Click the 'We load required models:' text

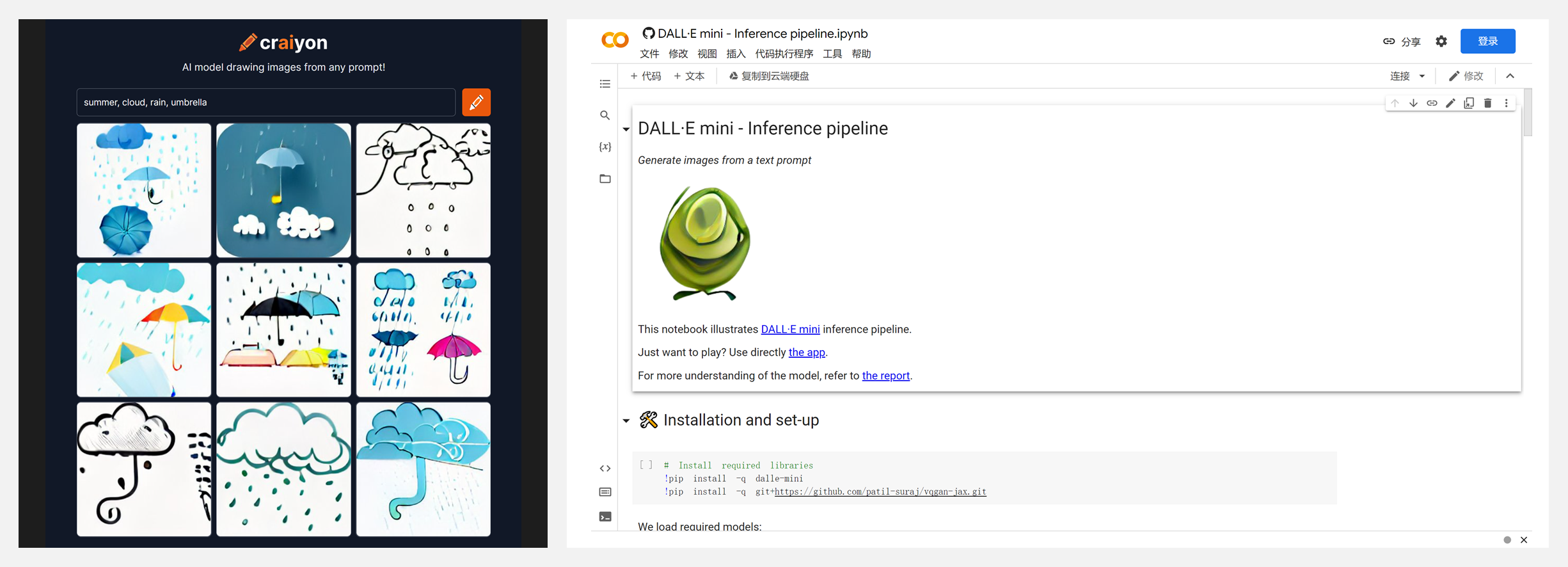tap(700, 527)
